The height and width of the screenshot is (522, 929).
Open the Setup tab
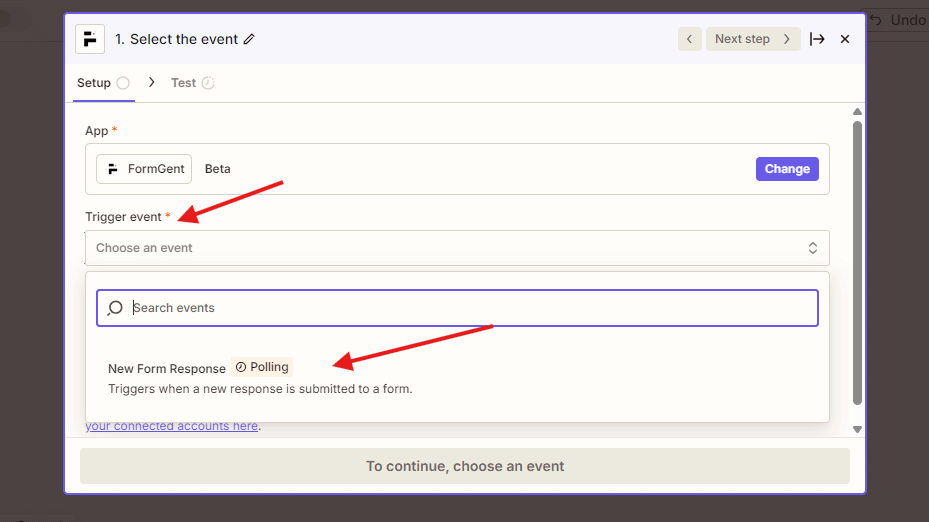103,83
